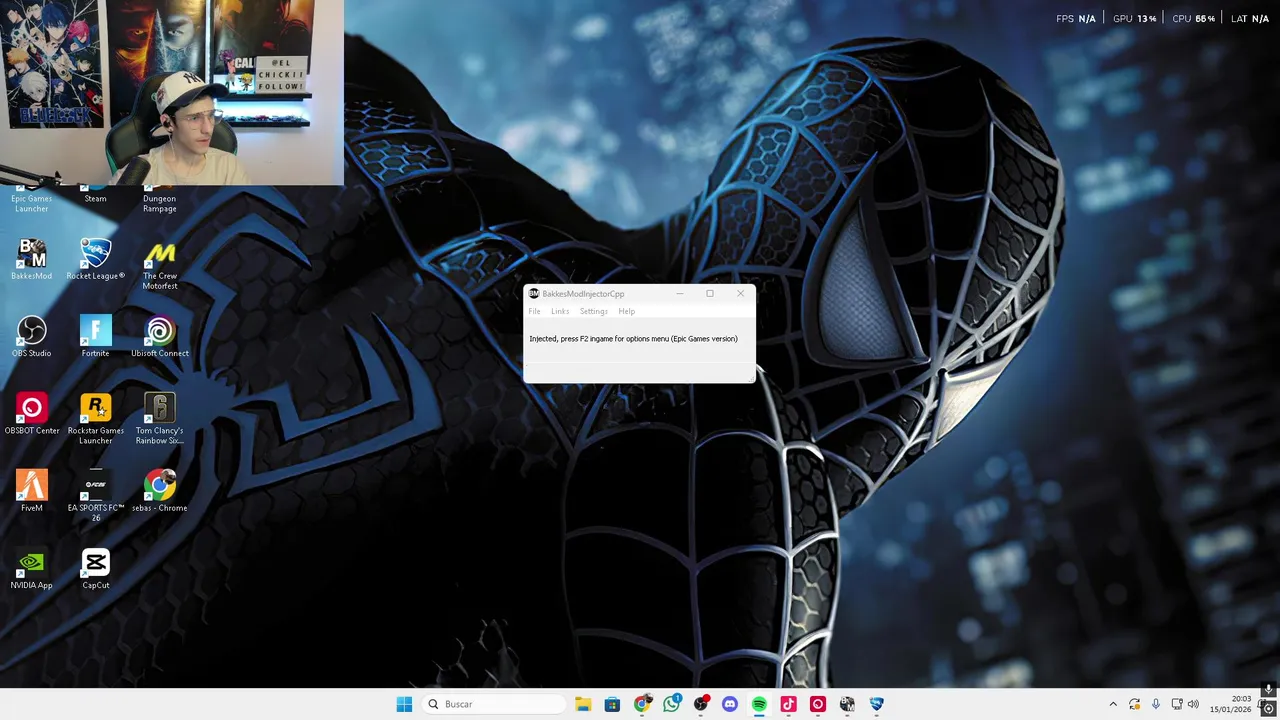The width and height of the screenshot is (1280, 720).
Task: Select the OBSBOT Center desktop icon
Action: coord(31,414)
